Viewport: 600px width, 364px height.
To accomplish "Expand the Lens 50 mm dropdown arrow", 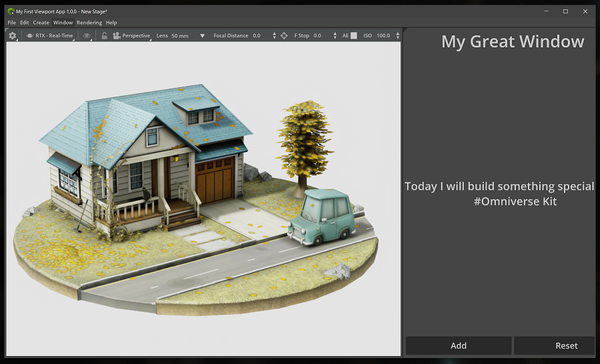I will [202, 36].
